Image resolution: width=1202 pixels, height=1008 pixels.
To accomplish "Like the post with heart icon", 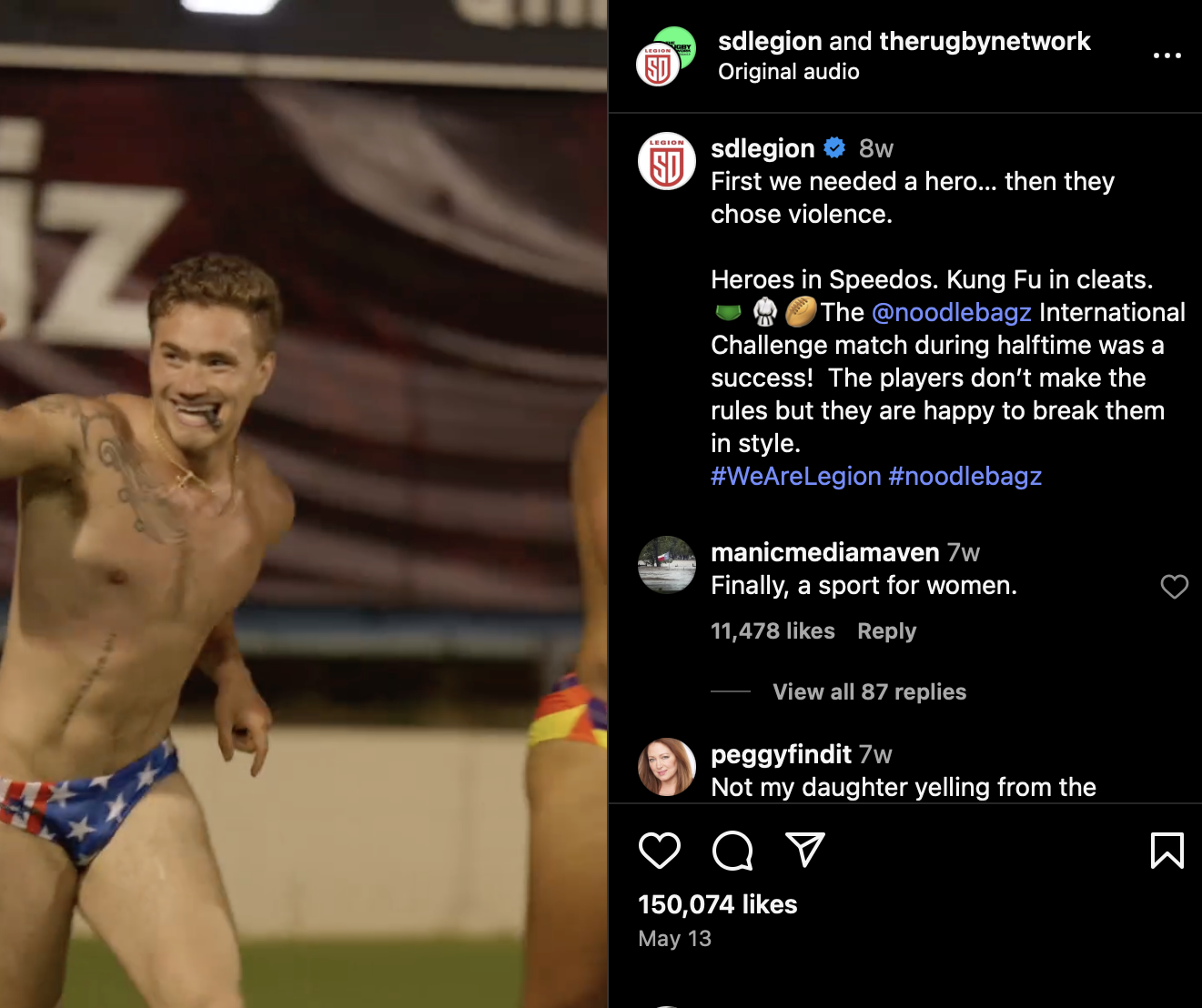I will pos(660,851).
